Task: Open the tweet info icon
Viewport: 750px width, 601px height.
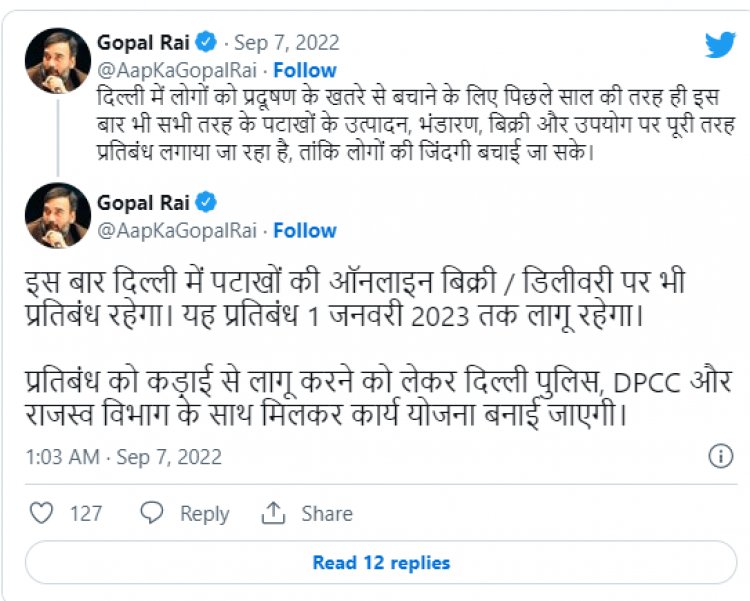Action: [x=720, y=457]
